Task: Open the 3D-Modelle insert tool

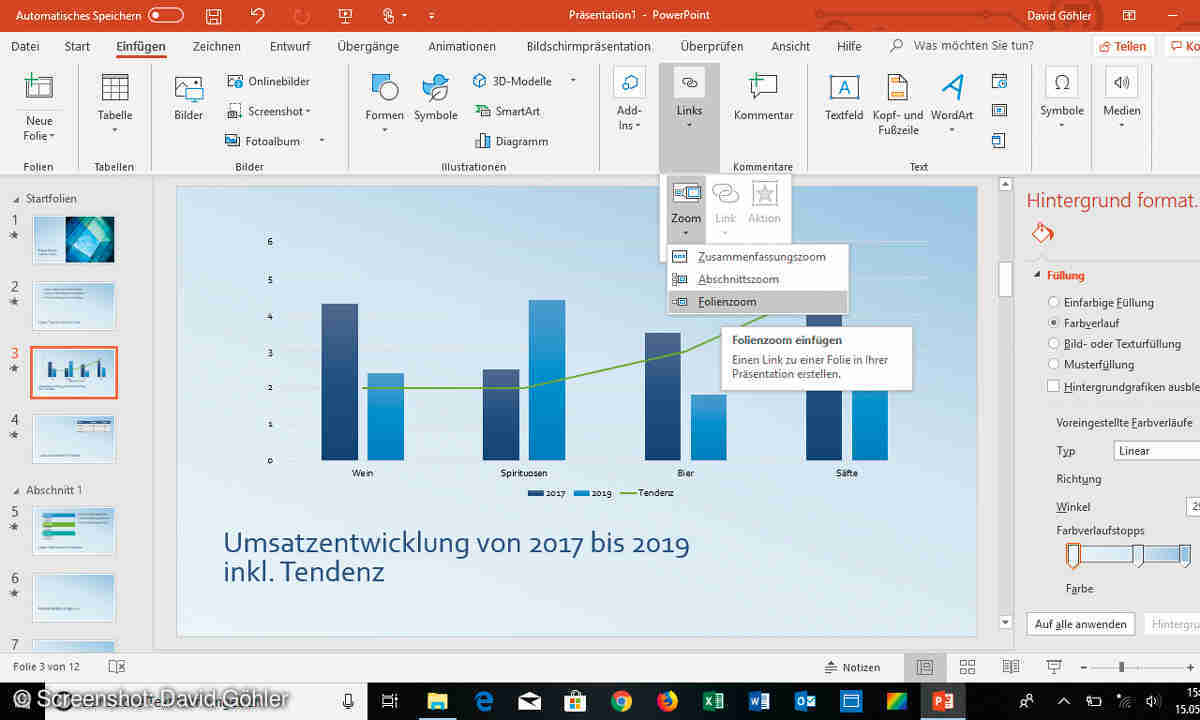Action: tap(482, 81)
